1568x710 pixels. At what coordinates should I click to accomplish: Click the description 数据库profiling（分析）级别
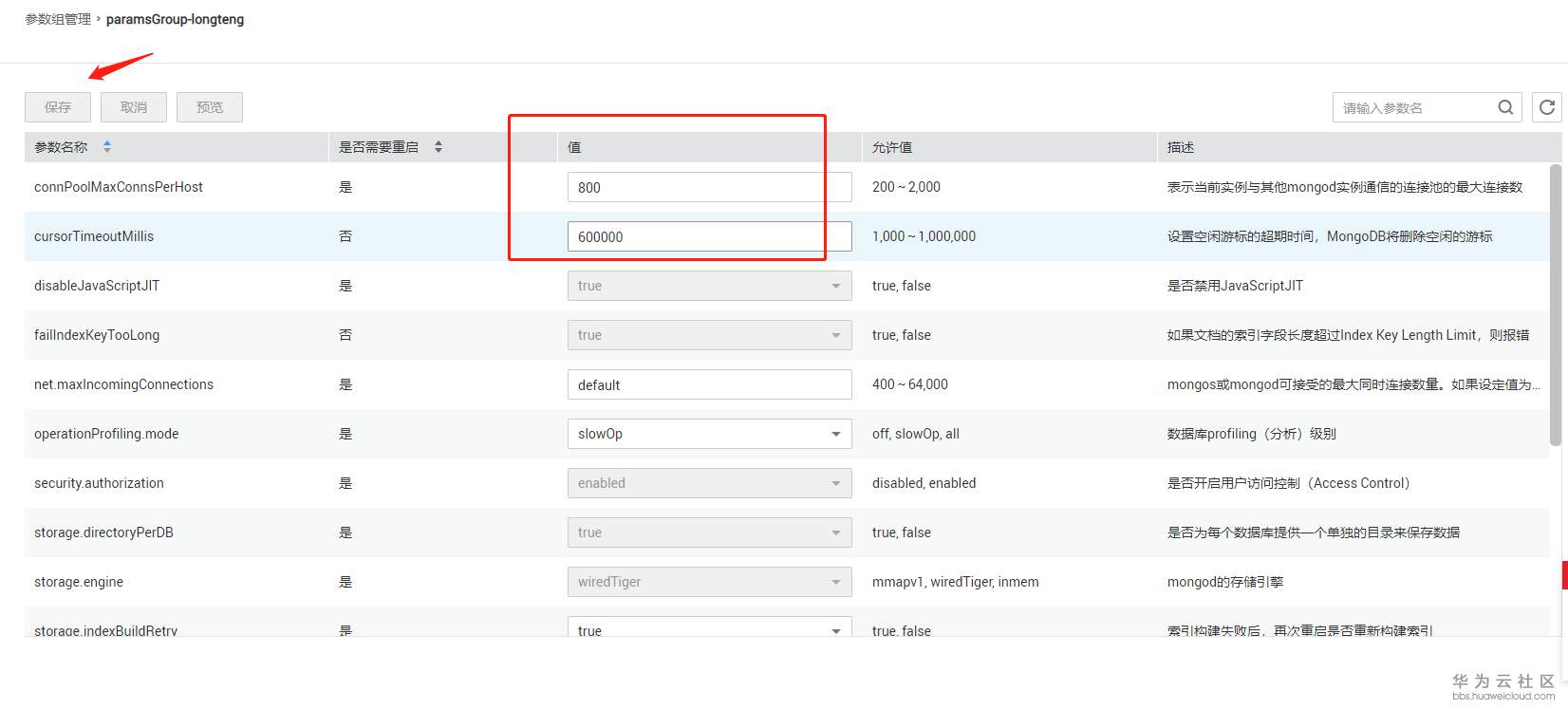[1252, 434]
